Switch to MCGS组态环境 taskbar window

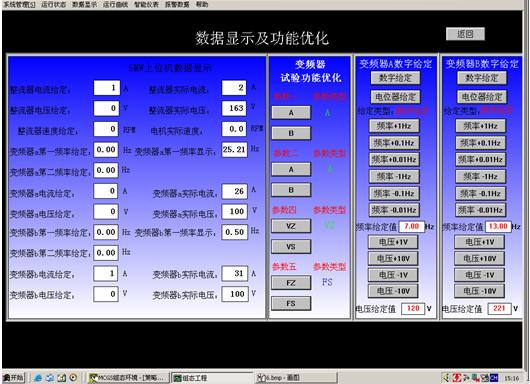point(128,378)
